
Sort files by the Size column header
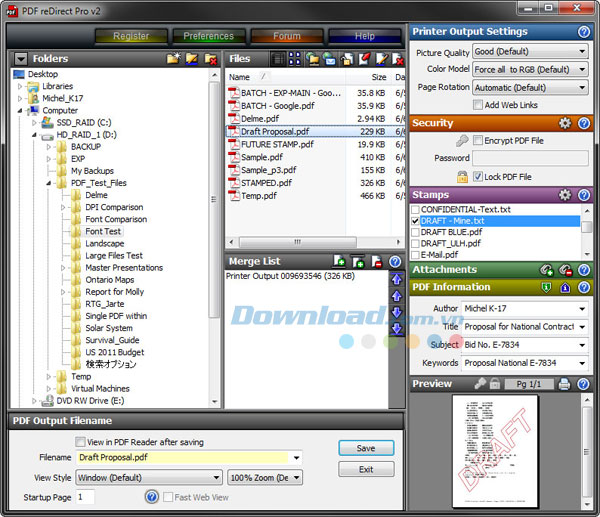[379, 77]
